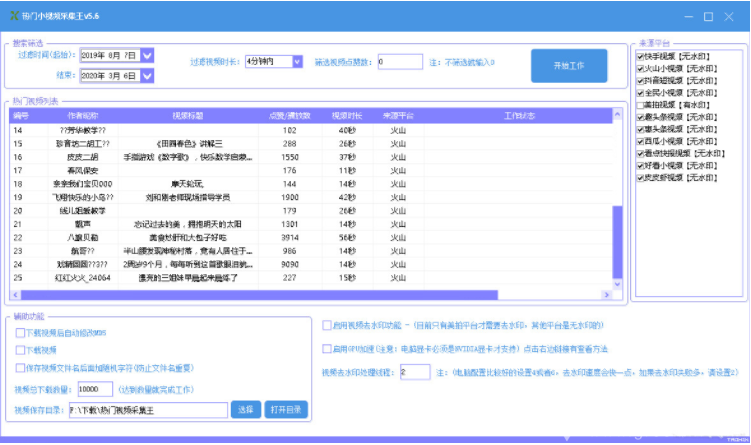Select row 22 by author 八娘贝勒
This screenshot has width=751, height=445.
pyautogui.click(x=311, y=238)
